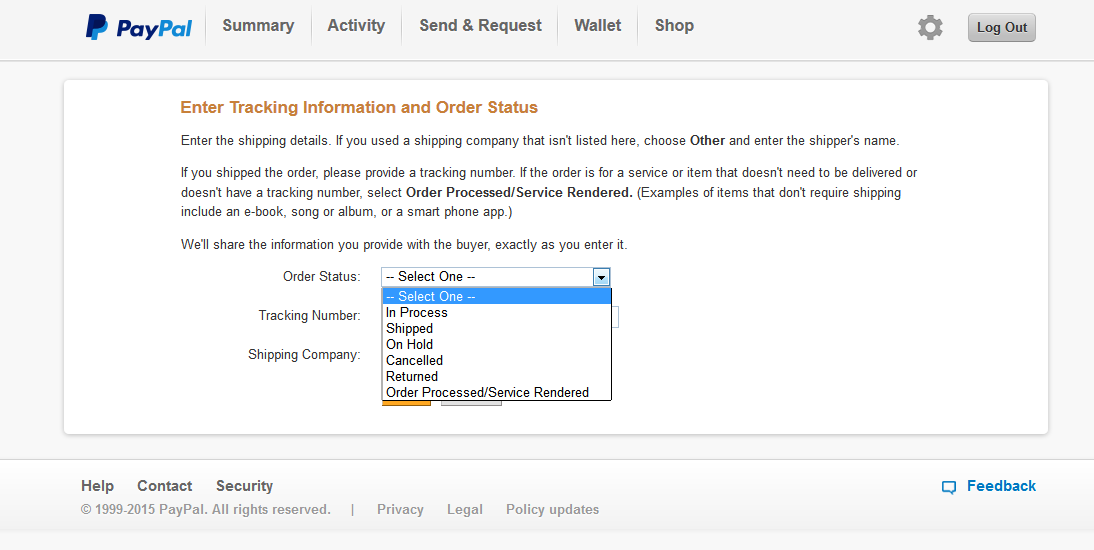Open the Privacy link
The height and width of the screenshot is (550, 1094).
point(400,510)
